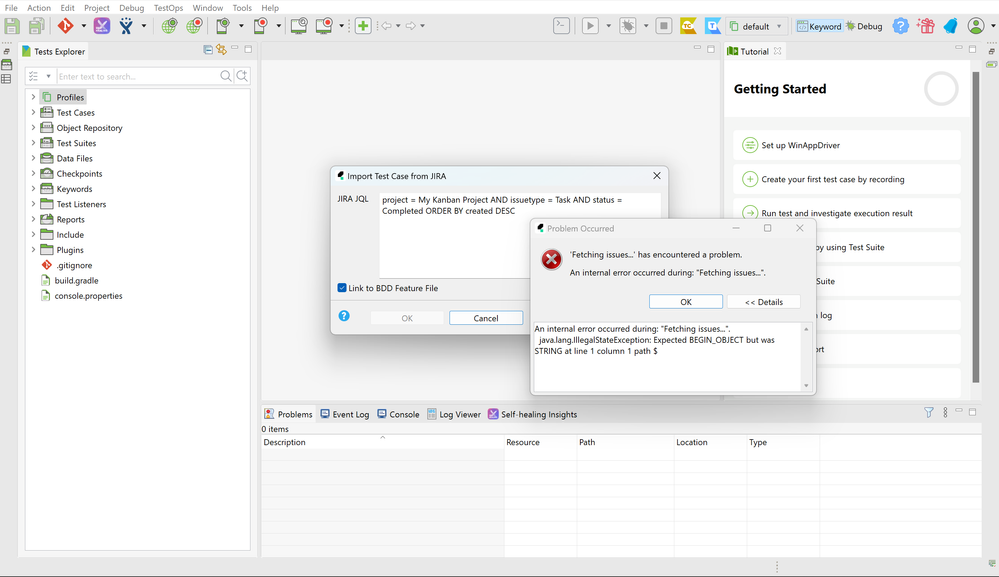This screenshot has width=999, height=577.
Task: Open the Tools menu
Action: 242,8
